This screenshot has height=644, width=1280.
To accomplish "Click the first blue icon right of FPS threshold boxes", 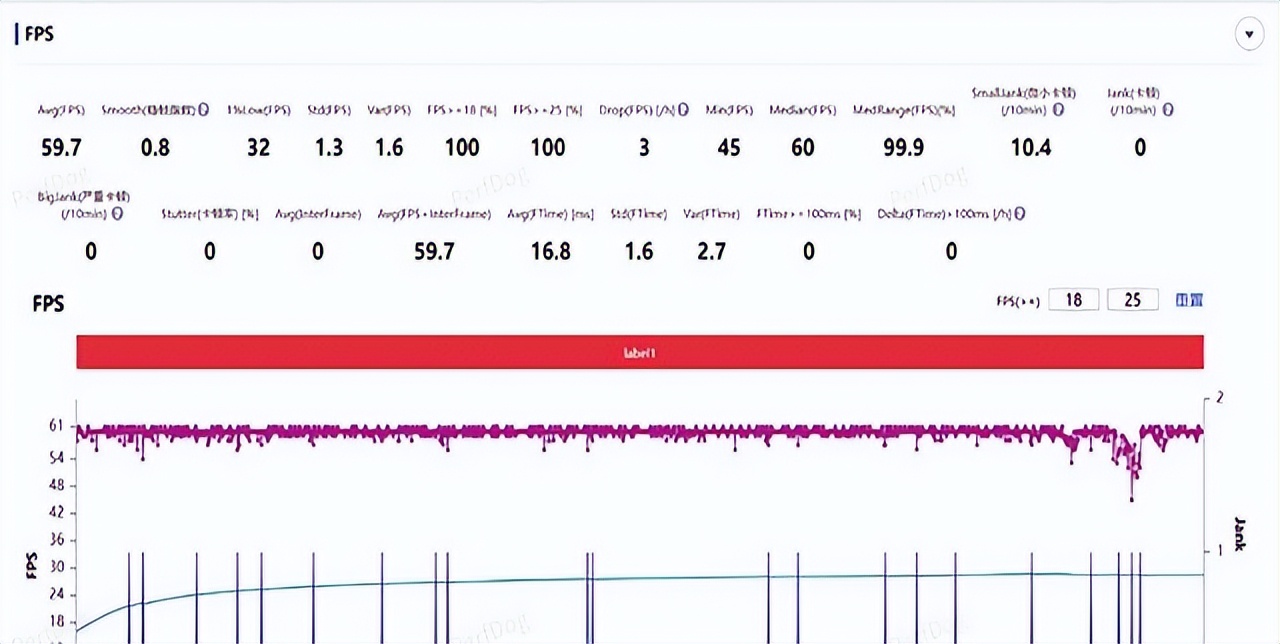I will coord(1182,300).
